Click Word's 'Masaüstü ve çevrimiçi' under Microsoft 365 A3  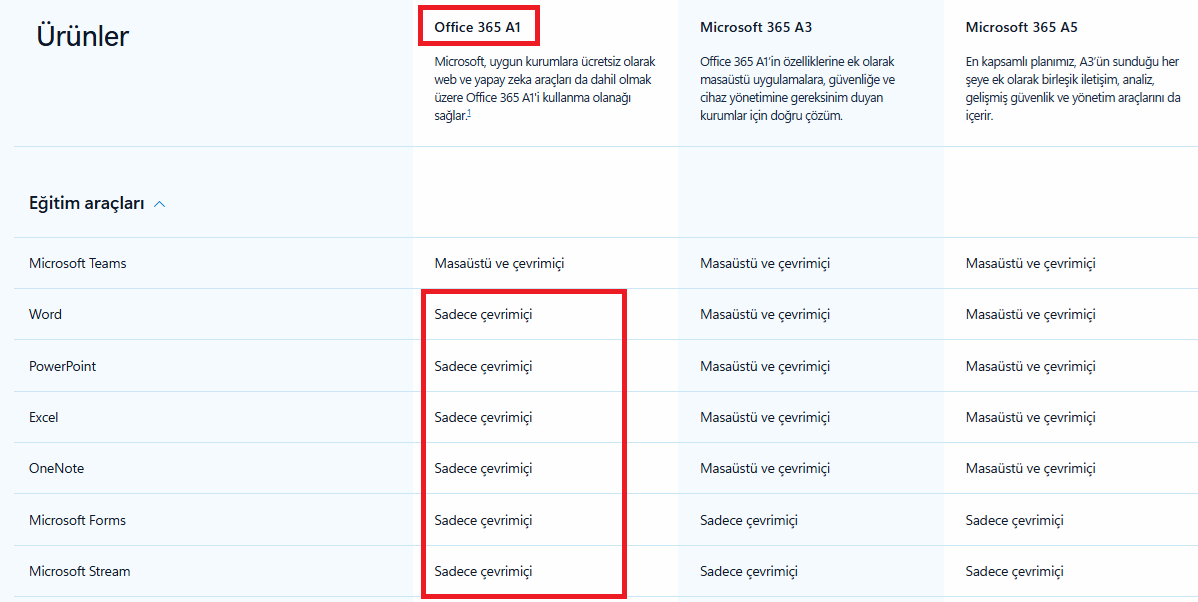[765, 315]
